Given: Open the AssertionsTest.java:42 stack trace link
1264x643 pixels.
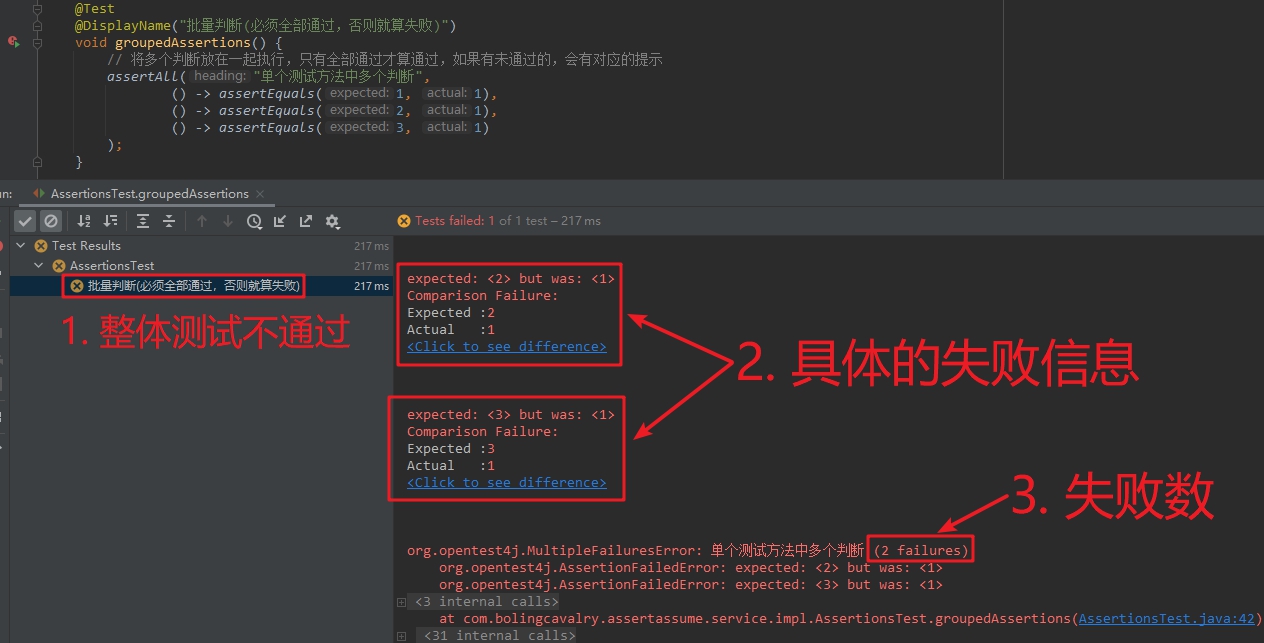Looking at the screenshot, I should [1166, 618].
